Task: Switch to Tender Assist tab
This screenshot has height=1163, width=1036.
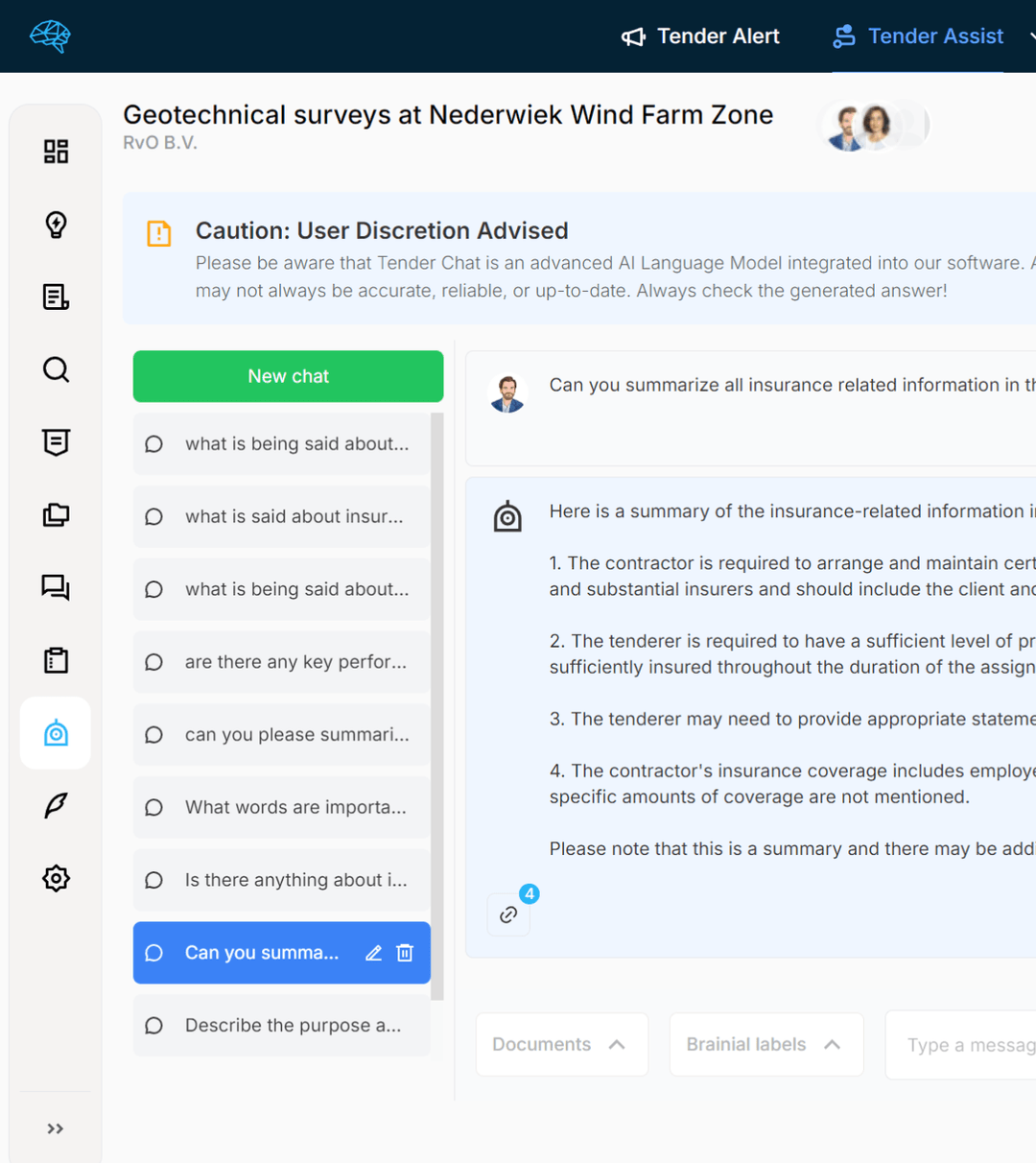Action: (918, 36)
